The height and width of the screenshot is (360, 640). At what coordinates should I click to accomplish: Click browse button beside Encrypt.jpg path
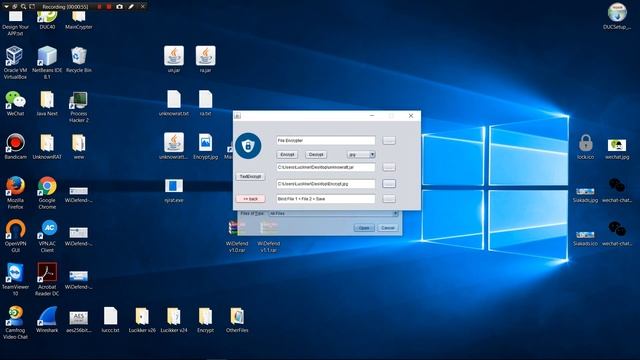[x=389, y=184]
